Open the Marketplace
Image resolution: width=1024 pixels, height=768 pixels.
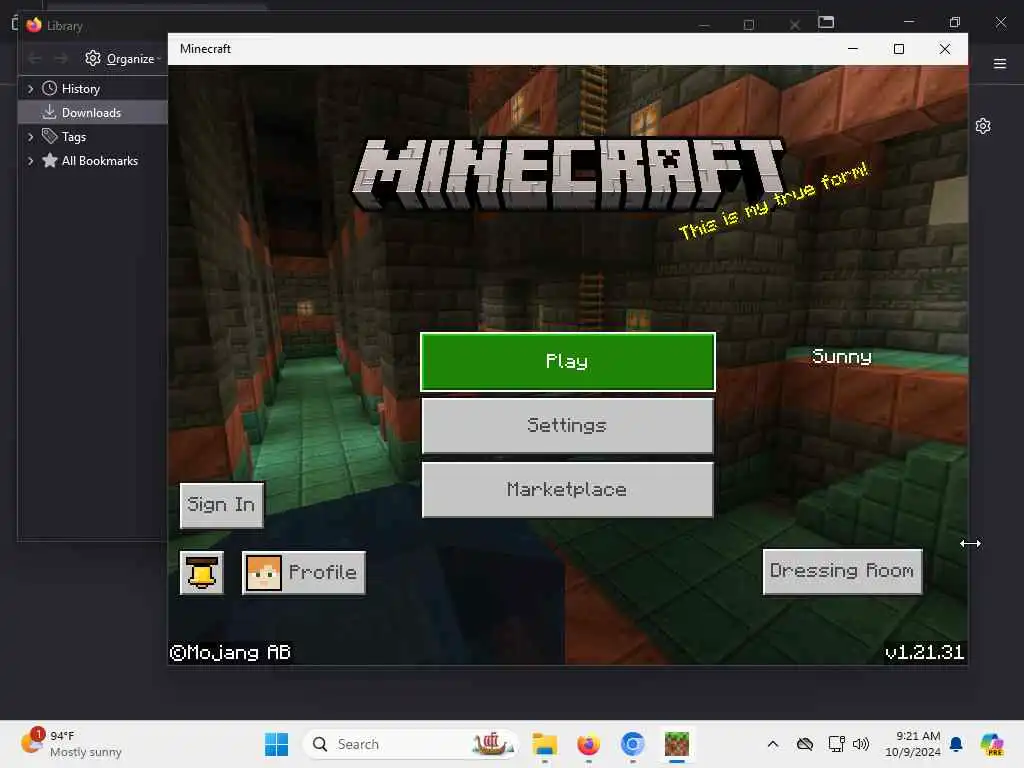(x=568, y=490)
